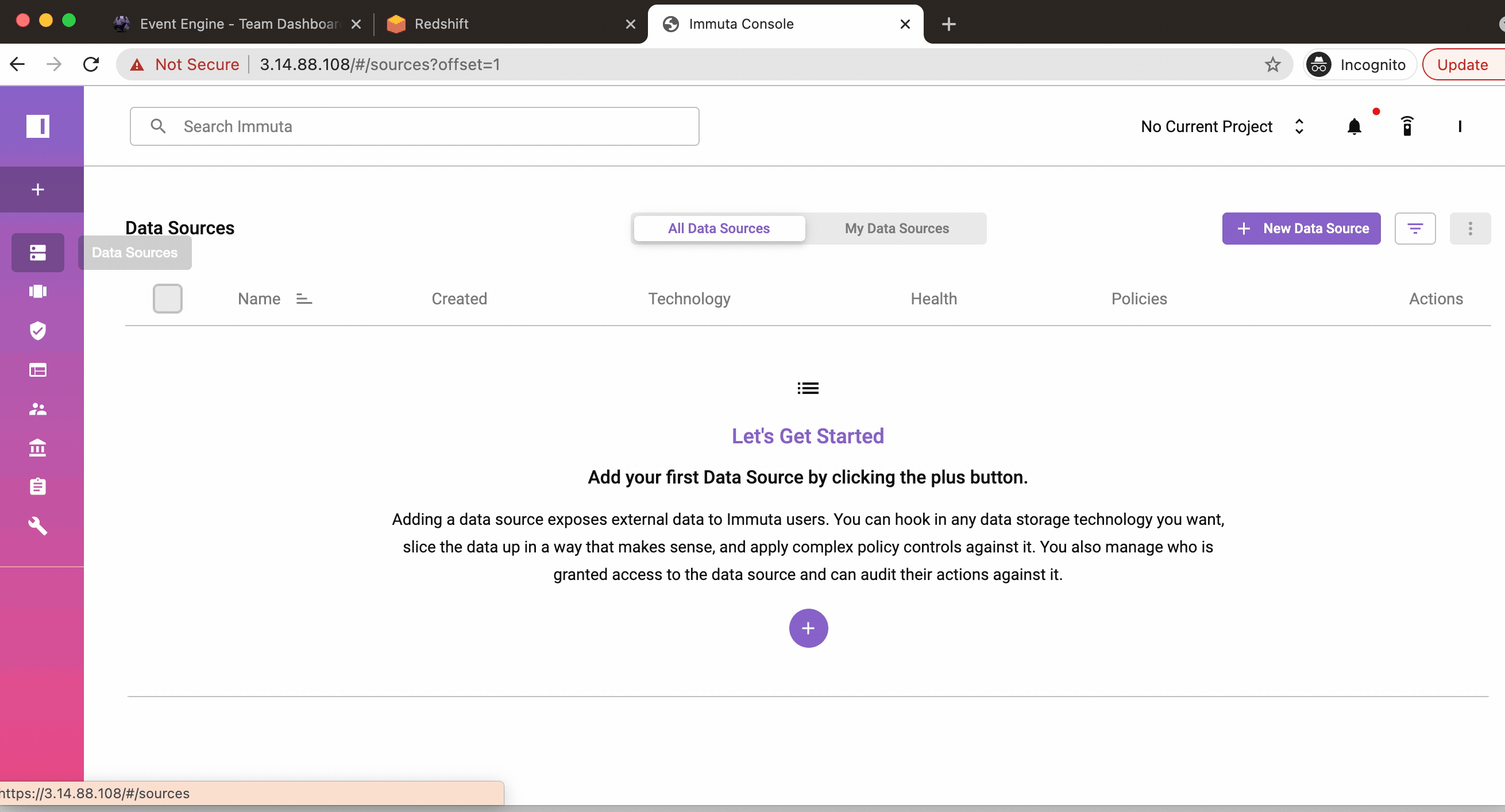The width and height of the screenshot is (1505, 812).
Task: Open the Governance building sidebar icon
Action: (38, 447)
